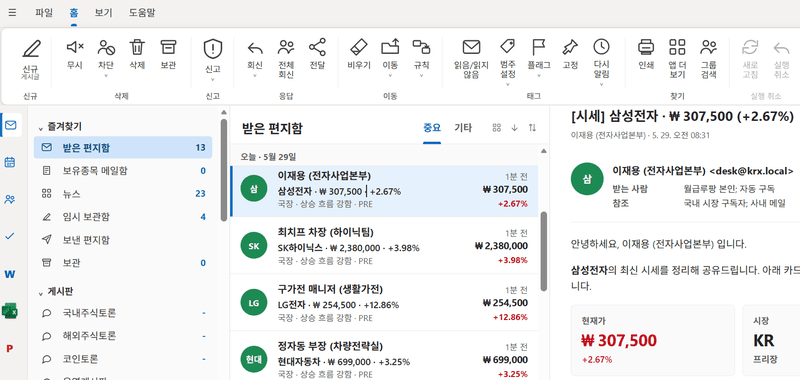The image size is (800, 380).
Task: Reply all using 전체 회신
Action: click(x=286, y=59)
